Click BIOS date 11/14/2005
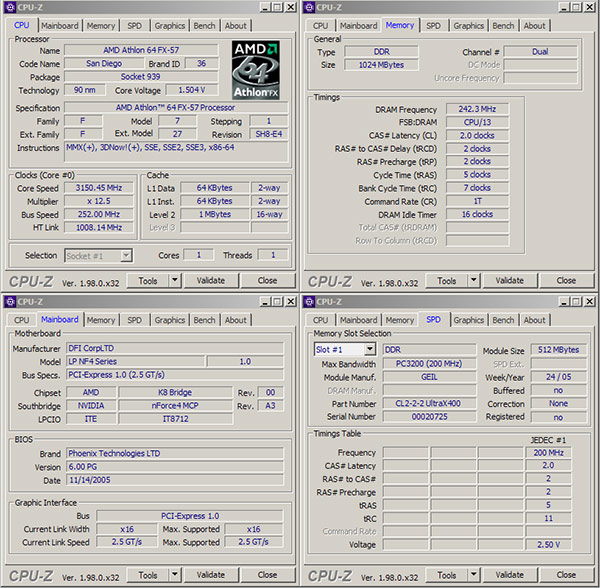 175,480
